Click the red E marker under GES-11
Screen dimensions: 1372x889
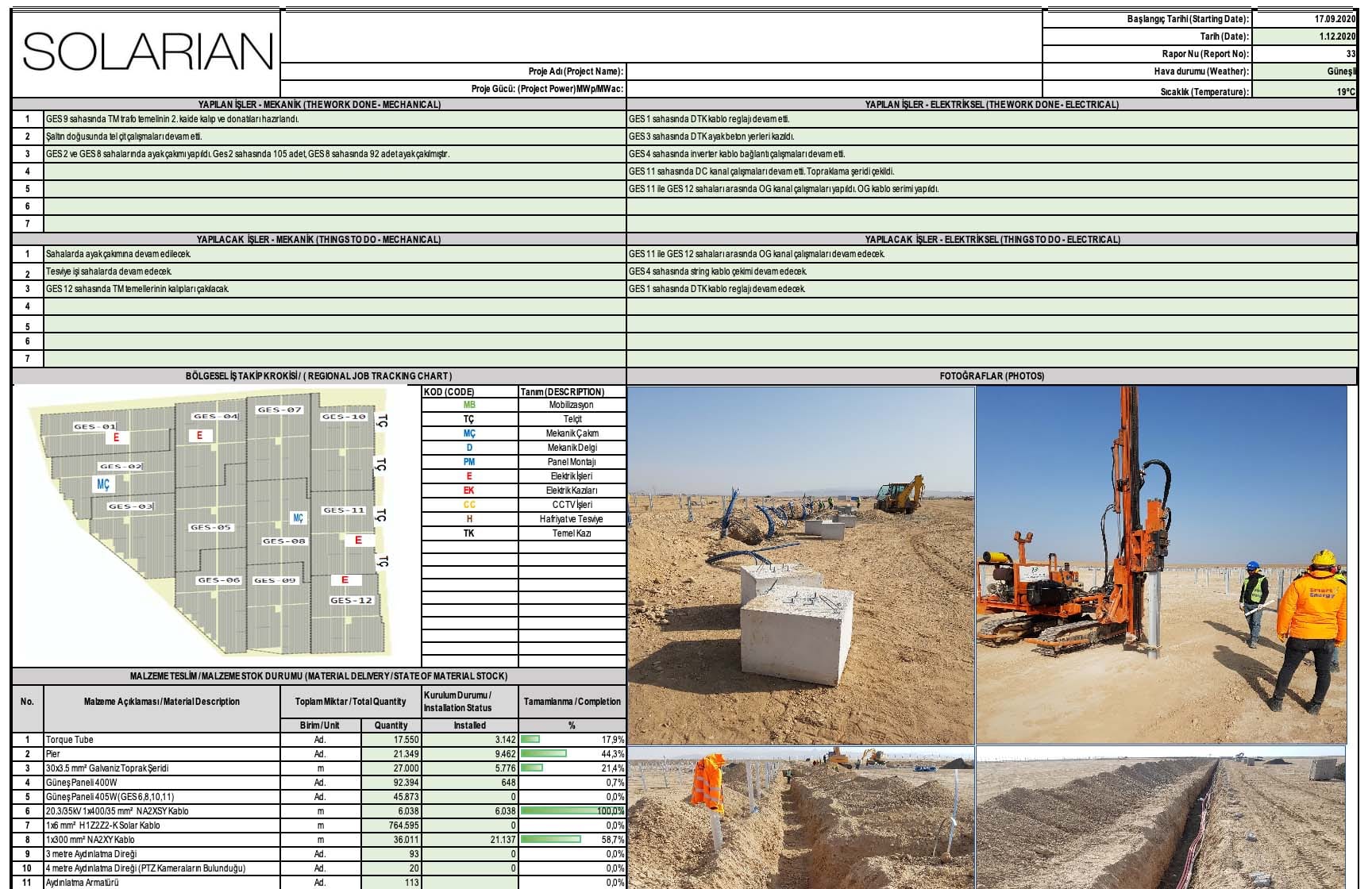[358, 541]
